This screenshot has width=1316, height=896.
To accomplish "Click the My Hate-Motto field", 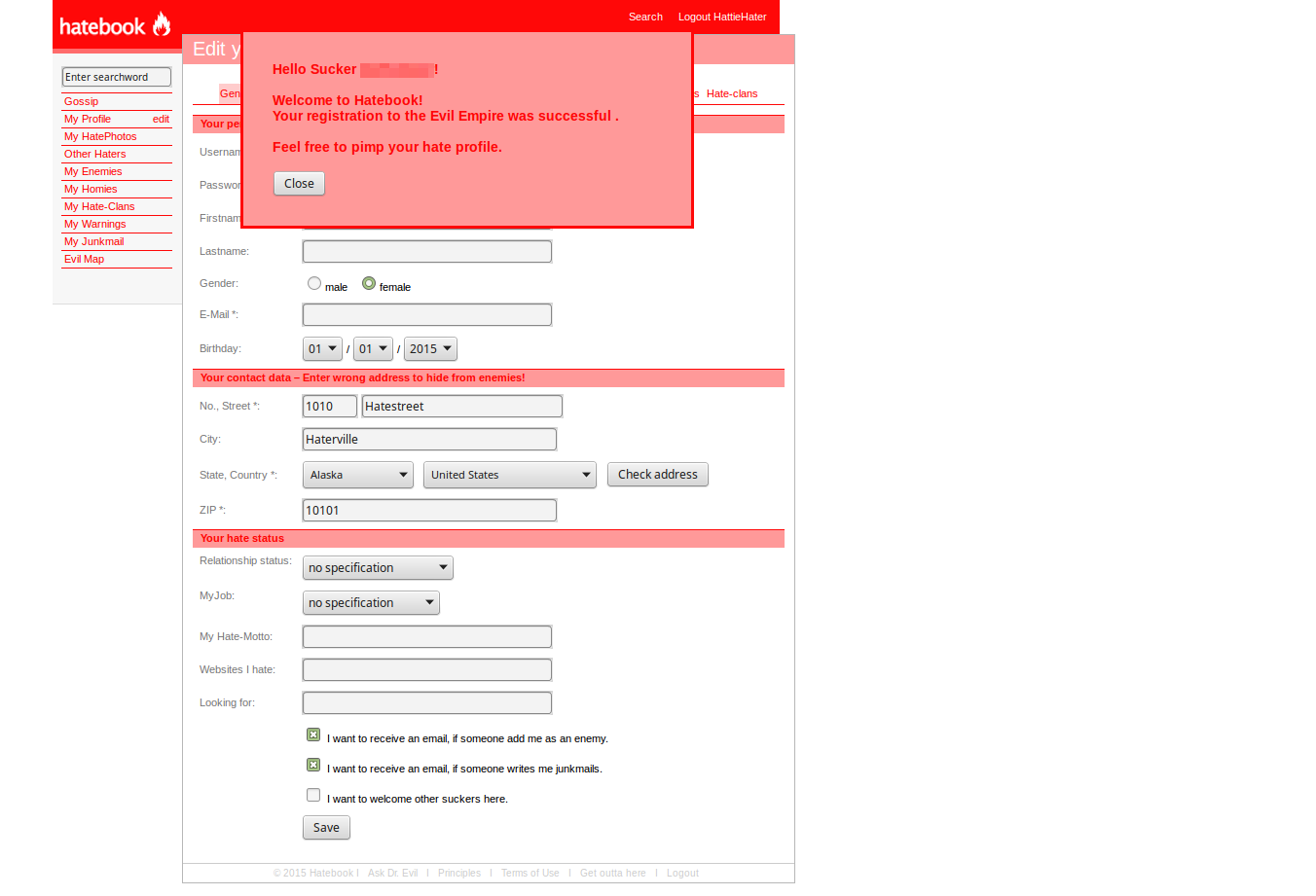I will (427, 636).
